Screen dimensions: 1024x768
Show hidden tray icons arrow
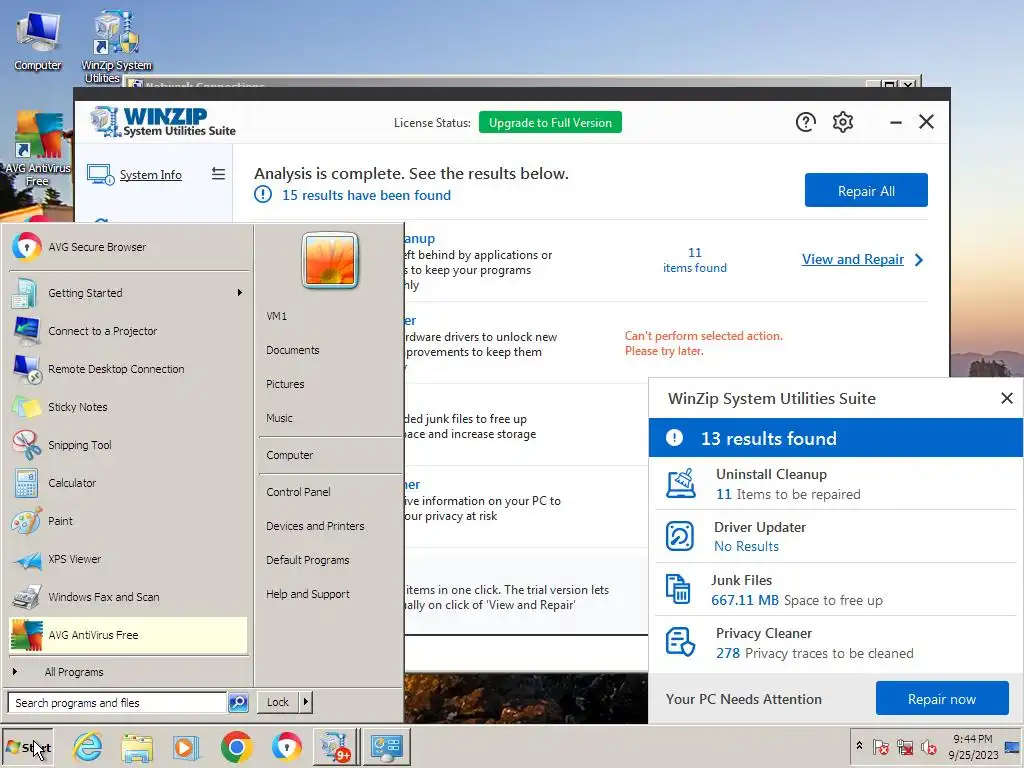click(859, 746)
